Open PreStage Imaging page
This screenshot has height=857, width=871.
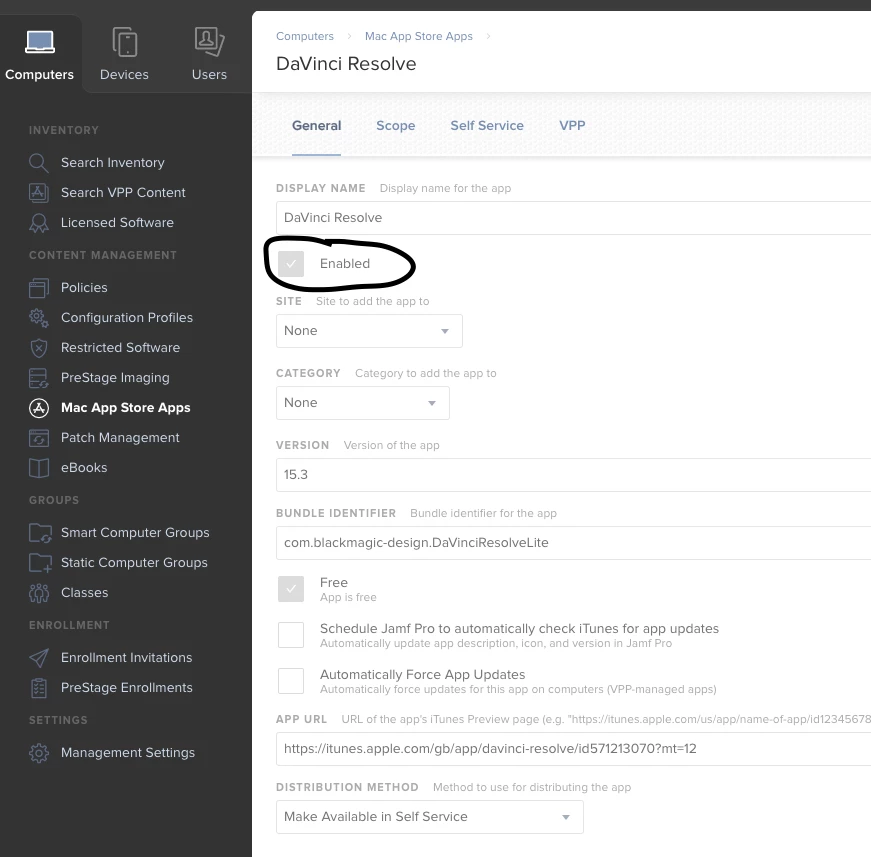[x=115, y=378]
